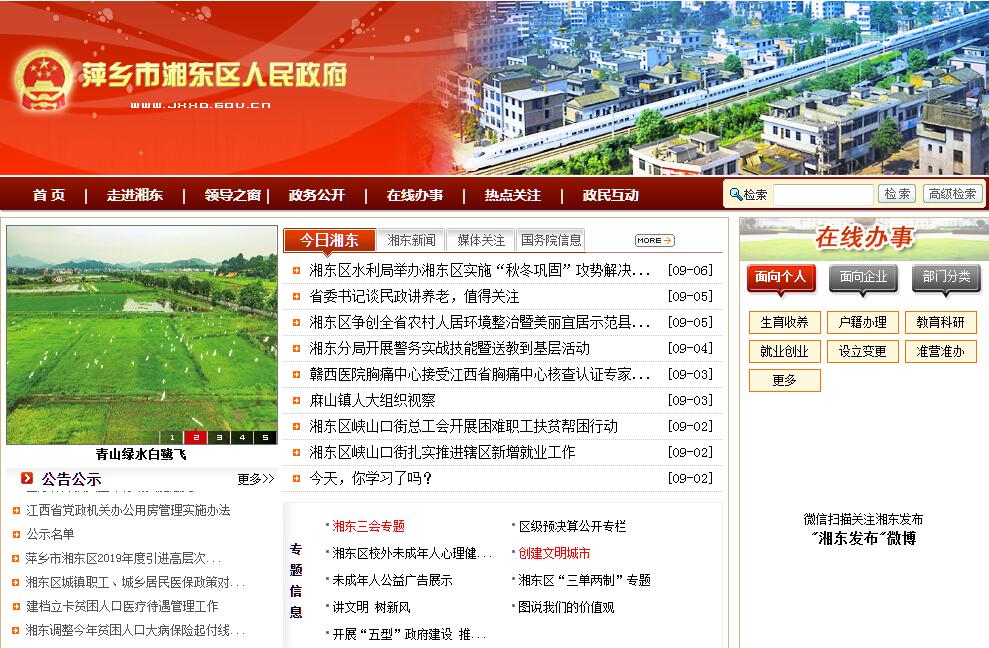Open news 湘东区峡山口街总工会扶贫帮困
Image resolution: width=989 pixels, height=648 pixels.
(463, 427)
